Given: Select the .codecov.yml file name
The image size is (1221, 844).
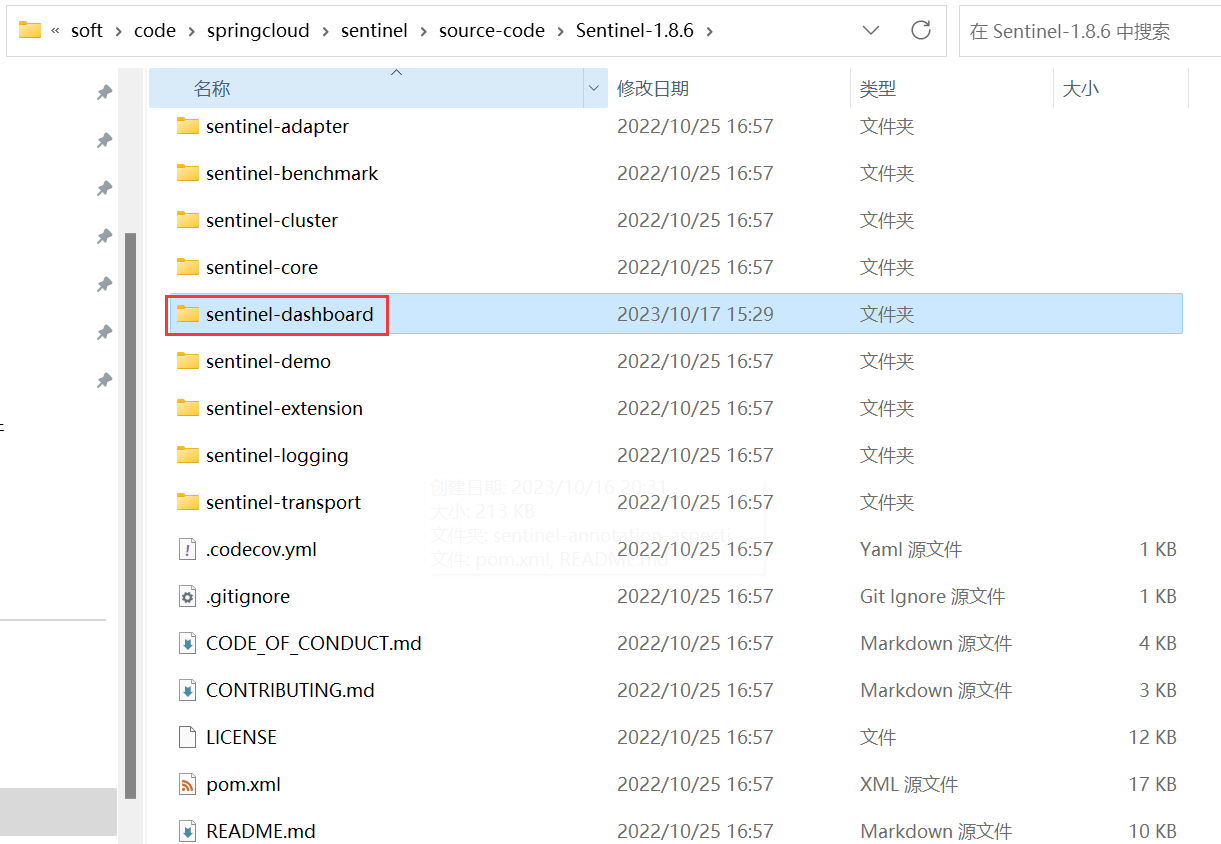Looking at the screenshot, I should point(261,549).
